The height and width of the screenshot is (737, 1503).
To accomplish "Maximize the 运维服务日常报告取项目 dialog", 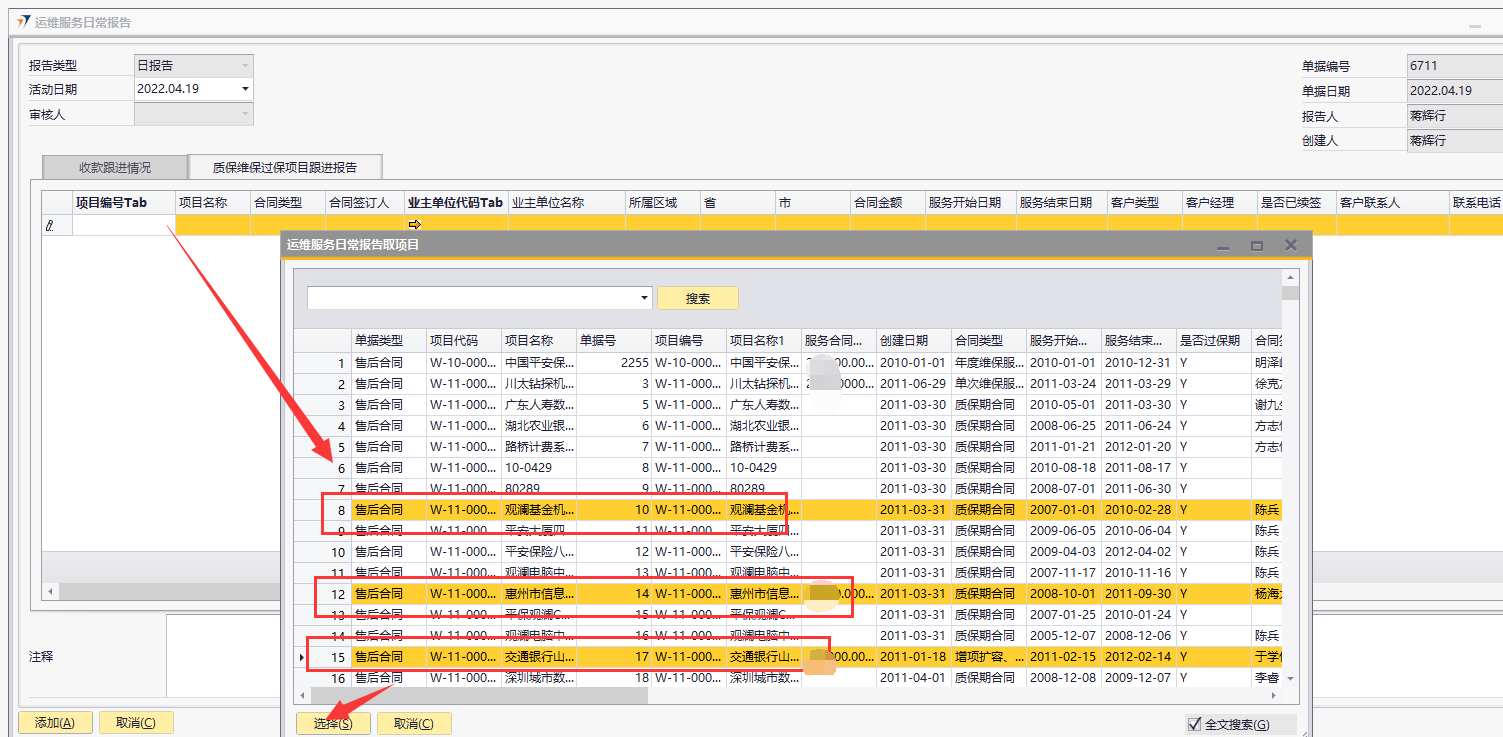I will pos(1257,245).
